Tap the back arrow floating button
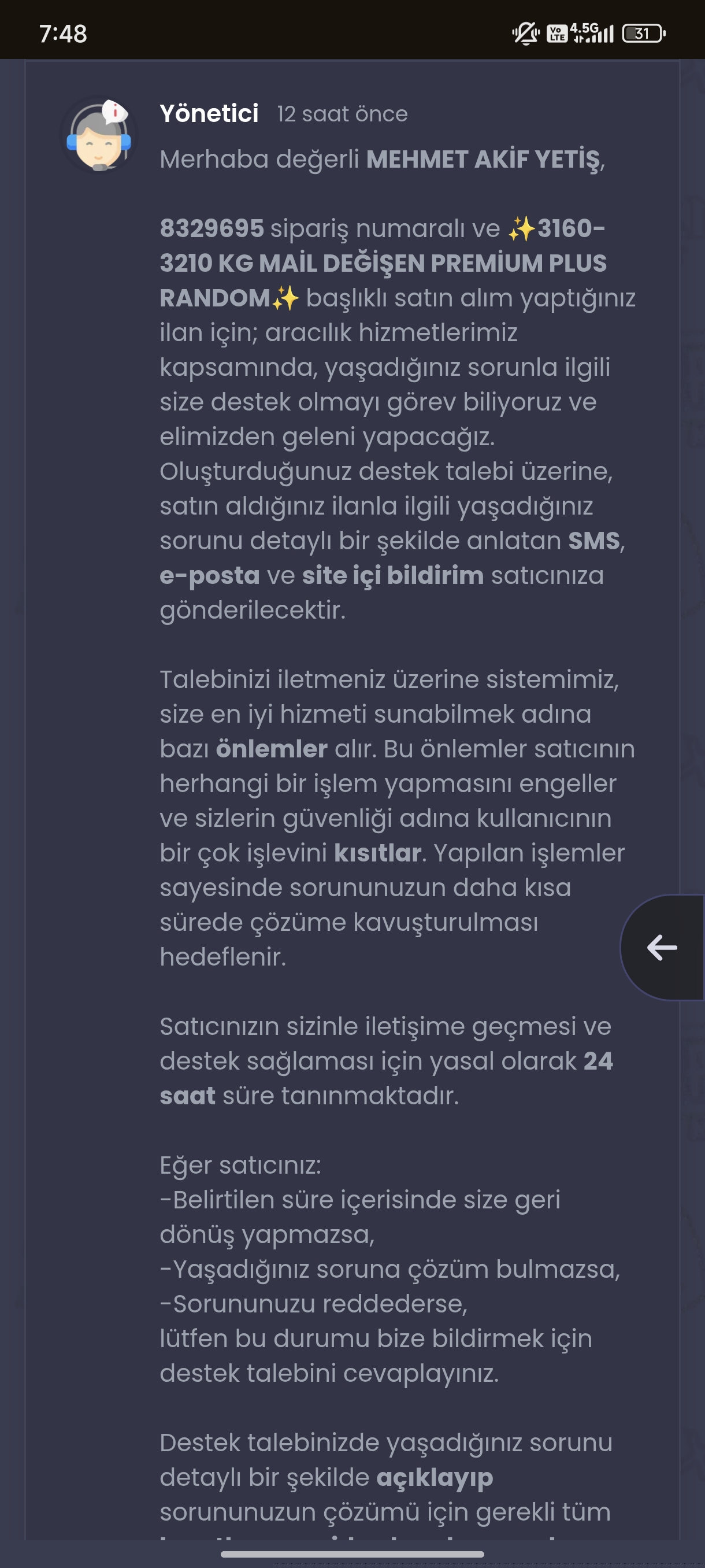This screenshot has width=705, height=1568. pyautogui.click(x=662, y=947)
